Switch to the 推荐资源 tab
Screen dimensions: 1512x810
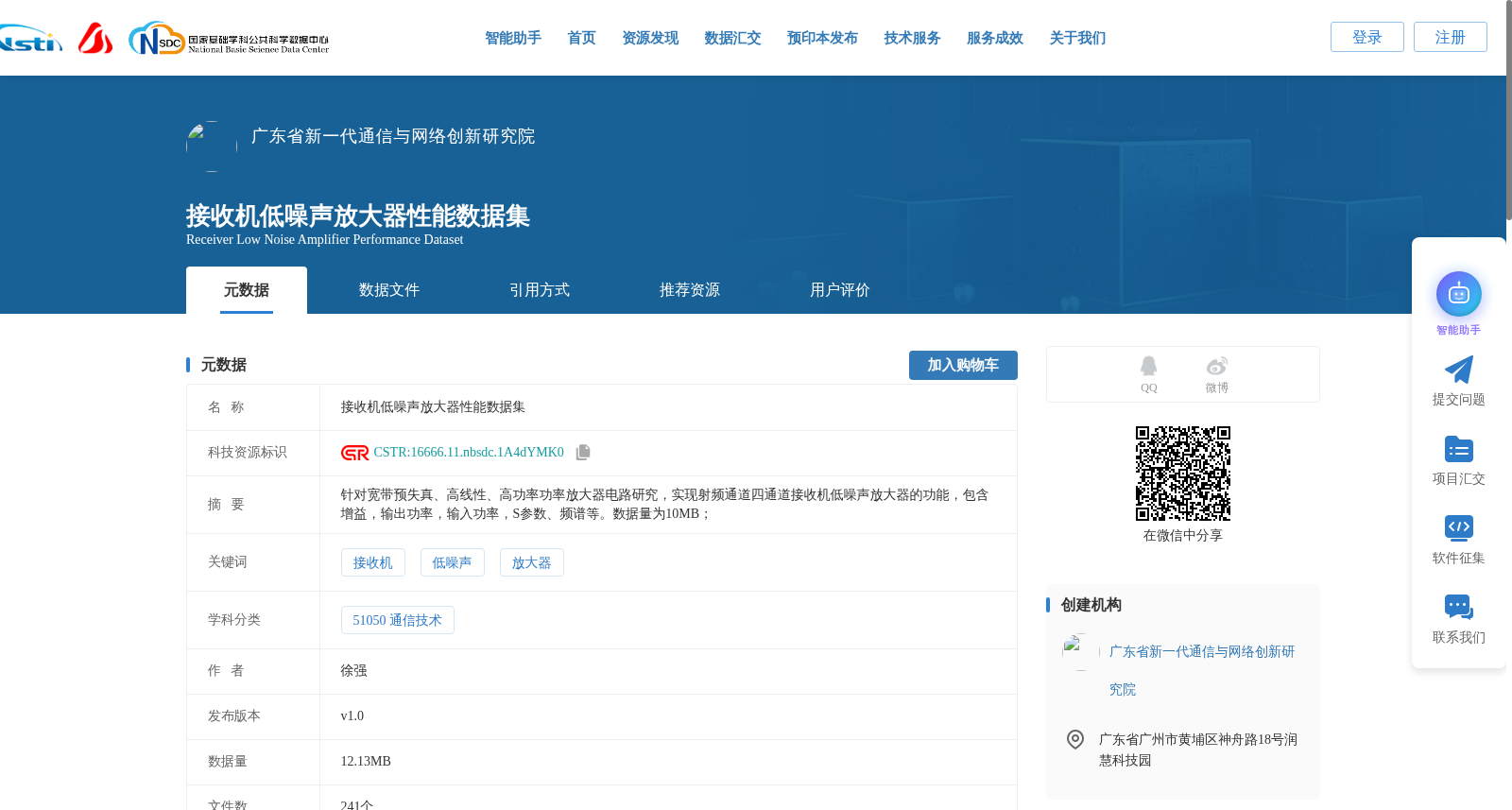point(690,290)
